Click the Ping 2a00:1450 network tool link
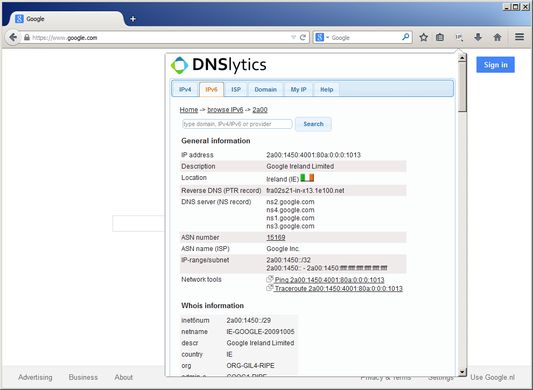Viewport: 533px width, 390px height. point(329,280)
